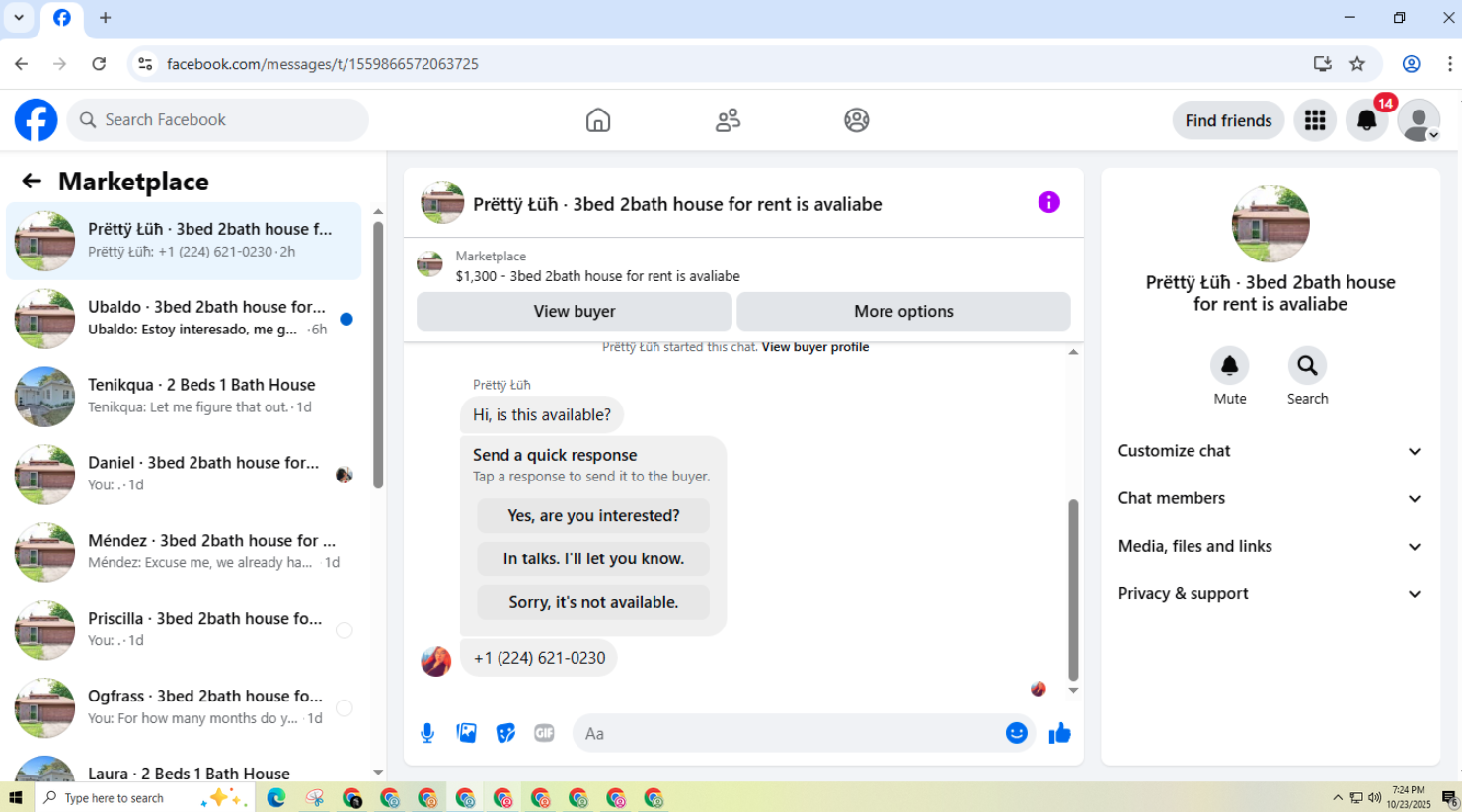This screenshot has width=1462, height=812.
Task: Go to the Home feed icon
Action: coord(598,120)
